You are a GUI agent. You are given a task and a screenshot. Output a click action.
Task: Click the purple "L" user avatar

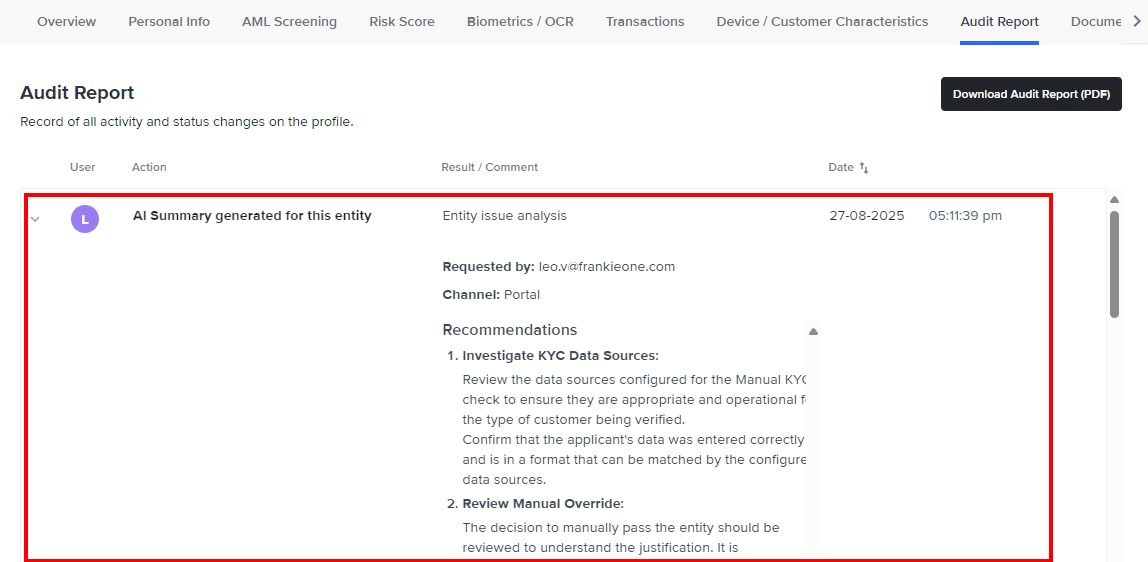tap(85, 218)
